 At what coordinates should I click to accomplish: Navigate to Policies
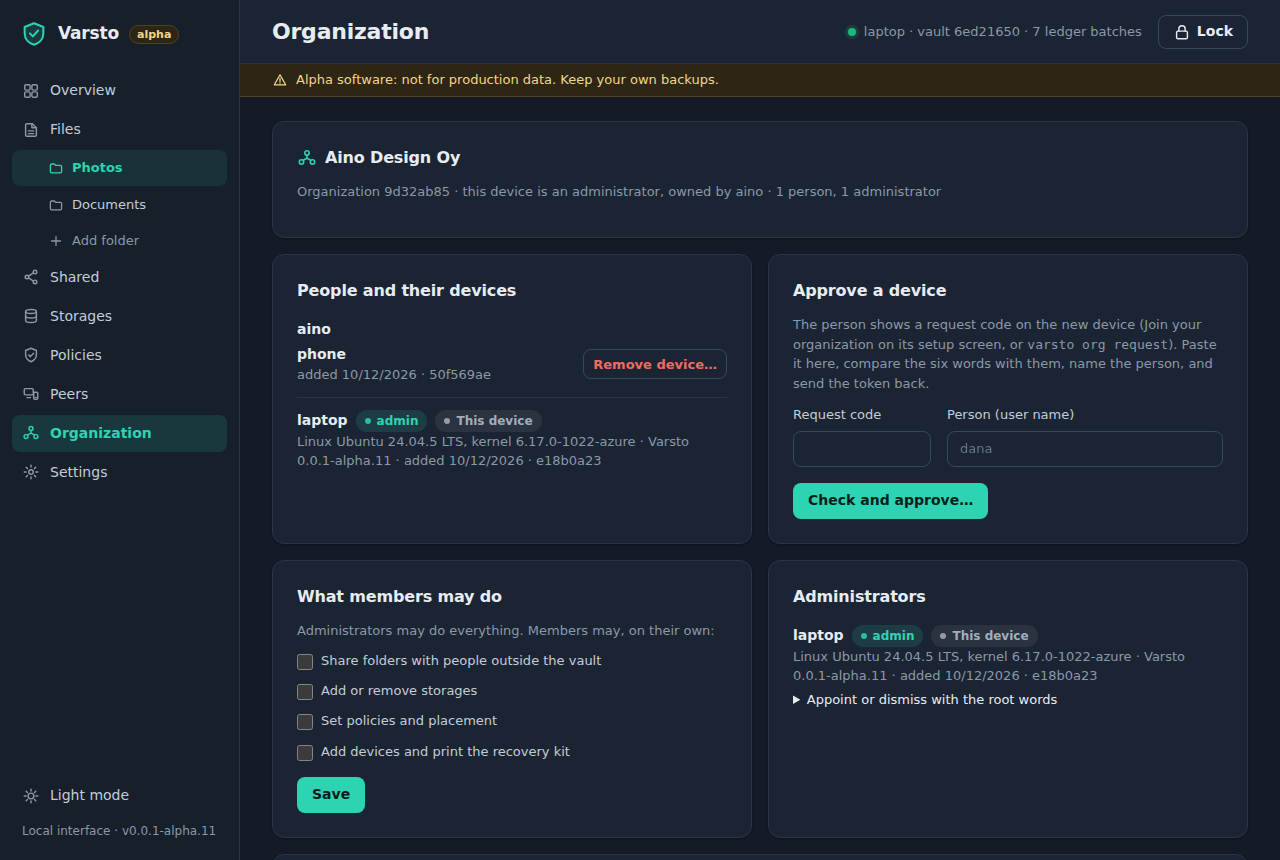(x=119, y=355)
